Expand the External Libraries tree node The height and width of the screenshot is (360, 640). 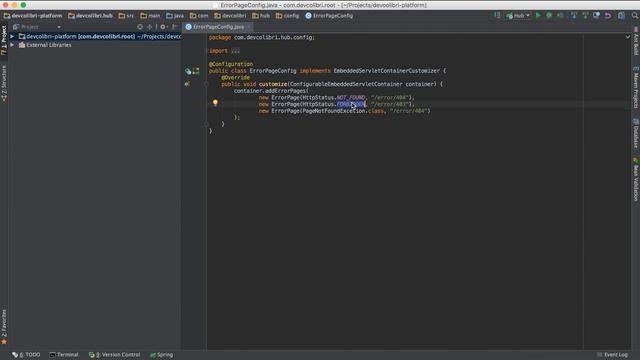coord(12,45)
